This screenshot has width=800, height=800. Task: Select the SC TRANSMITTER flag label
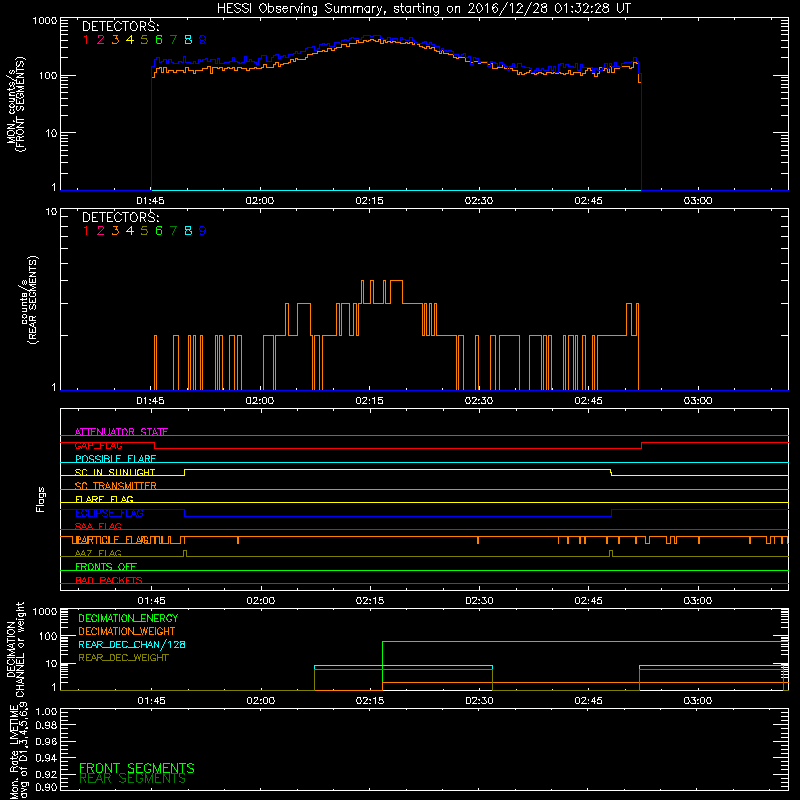[115, 485]
